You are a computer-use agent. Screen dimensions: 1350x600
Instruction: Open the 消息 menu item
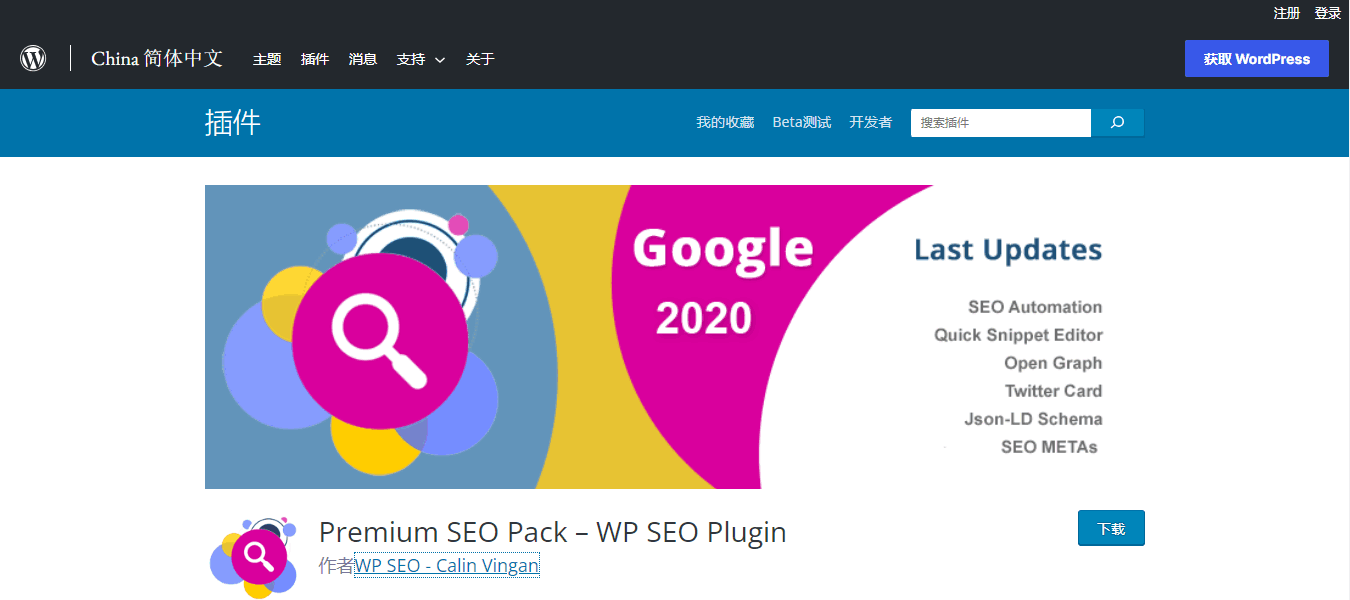click(362, 59)
